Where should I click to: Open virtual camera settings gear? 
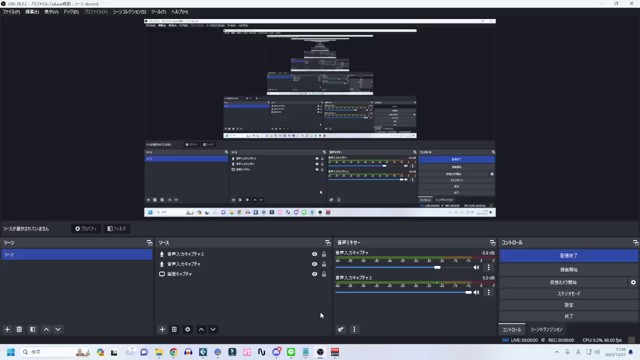[x=633, y=282]
